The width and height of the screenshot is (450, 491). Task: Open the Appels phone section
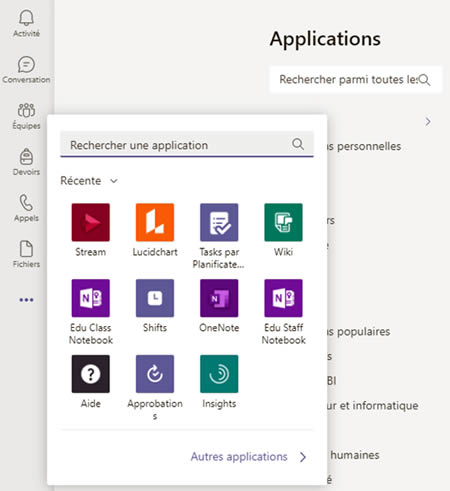[x=26, y=208]
